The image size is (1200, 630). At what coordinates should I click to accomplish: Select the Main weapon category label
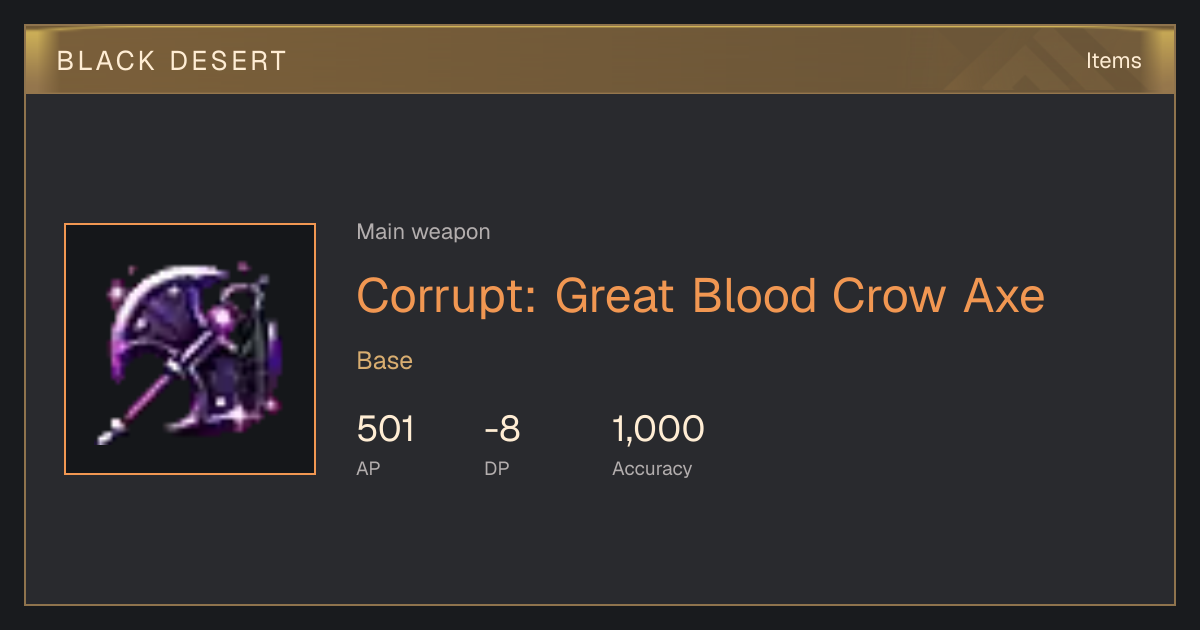[423, 233]
